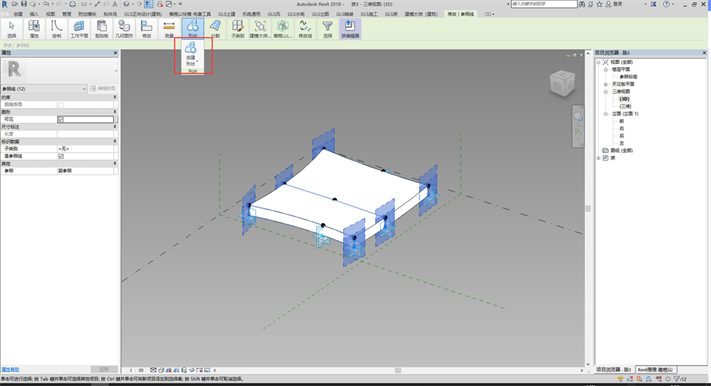Open the 视图 ribbon tab
The height and width of the screenshot is (386, 711).
tap(50, 14)
